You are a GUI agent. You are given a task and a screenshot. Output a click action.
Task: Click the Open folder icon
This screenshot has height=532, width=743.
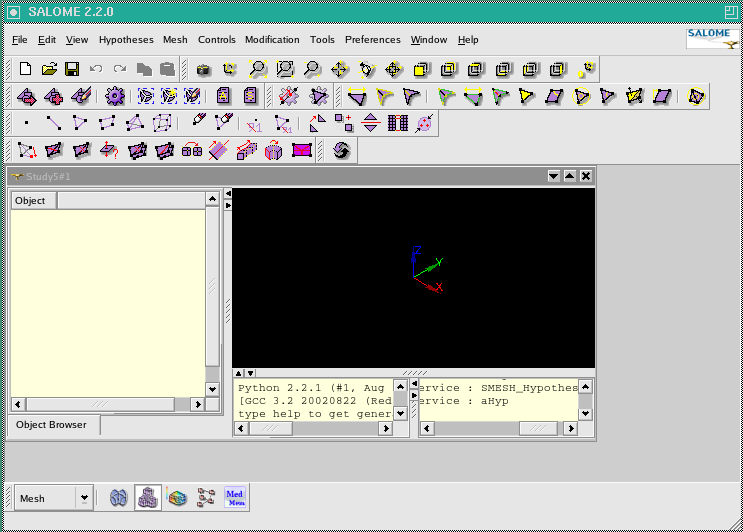pos(49,69)
